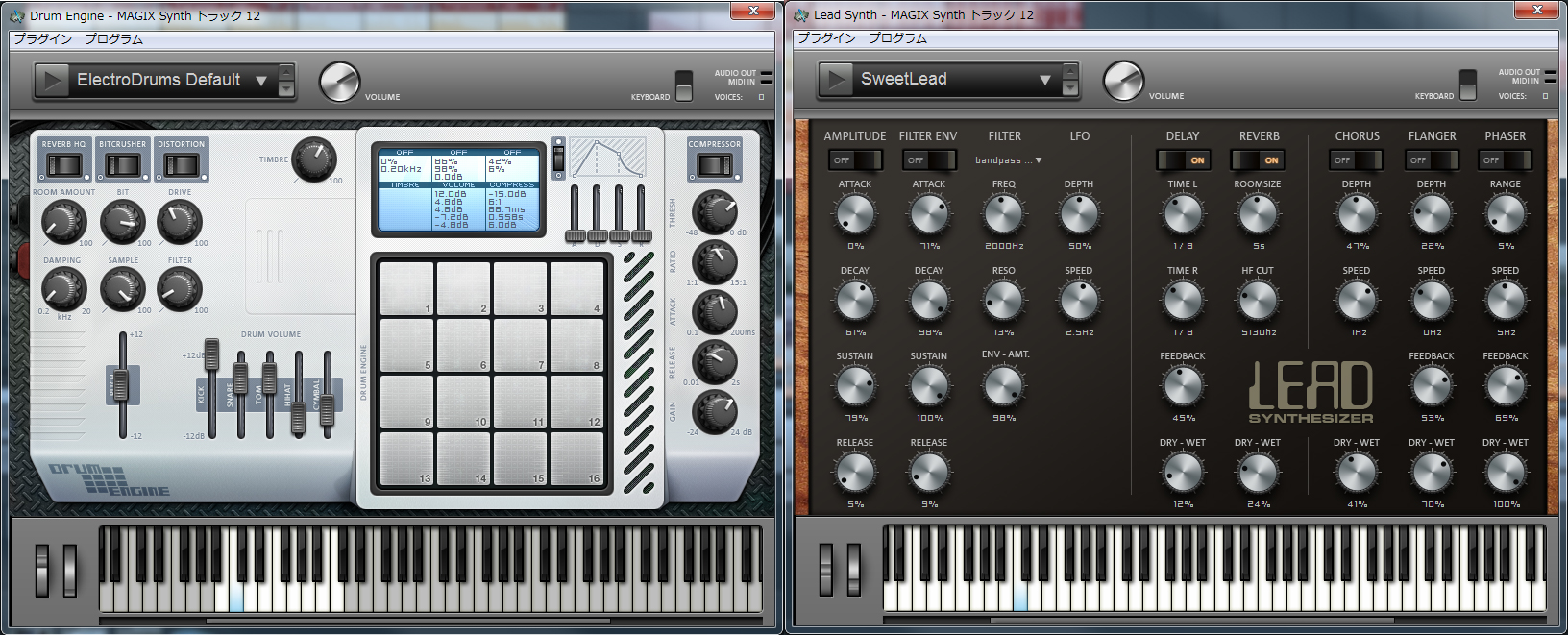Screen dimensions: 1568x635
Task: Hit drum pad 1
Action: [x=405, y=289]
